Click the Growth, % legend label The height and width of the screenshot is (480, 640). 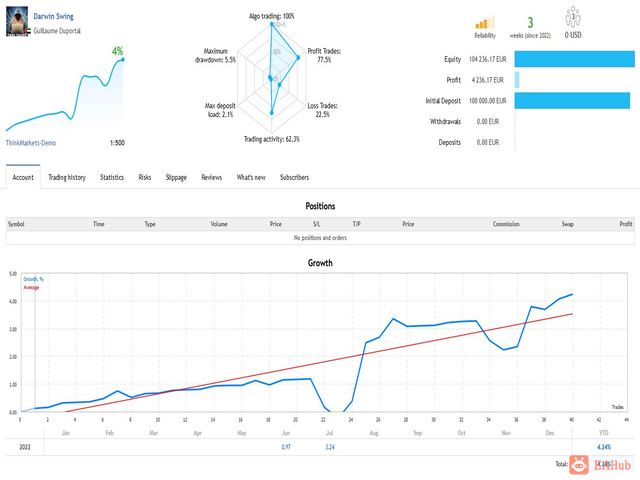33,279
